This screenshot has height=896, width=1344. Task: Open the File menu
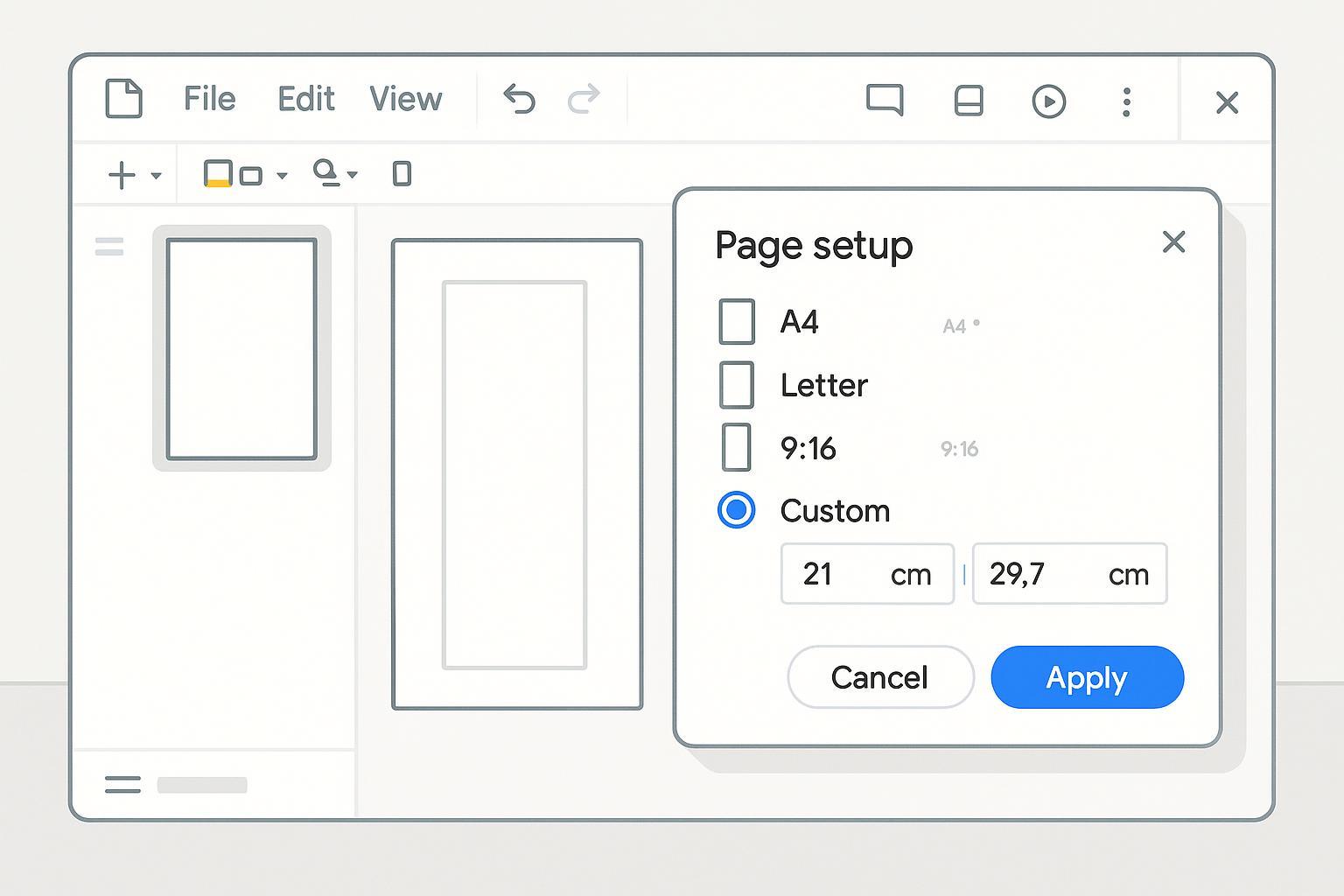click(209, 99)
